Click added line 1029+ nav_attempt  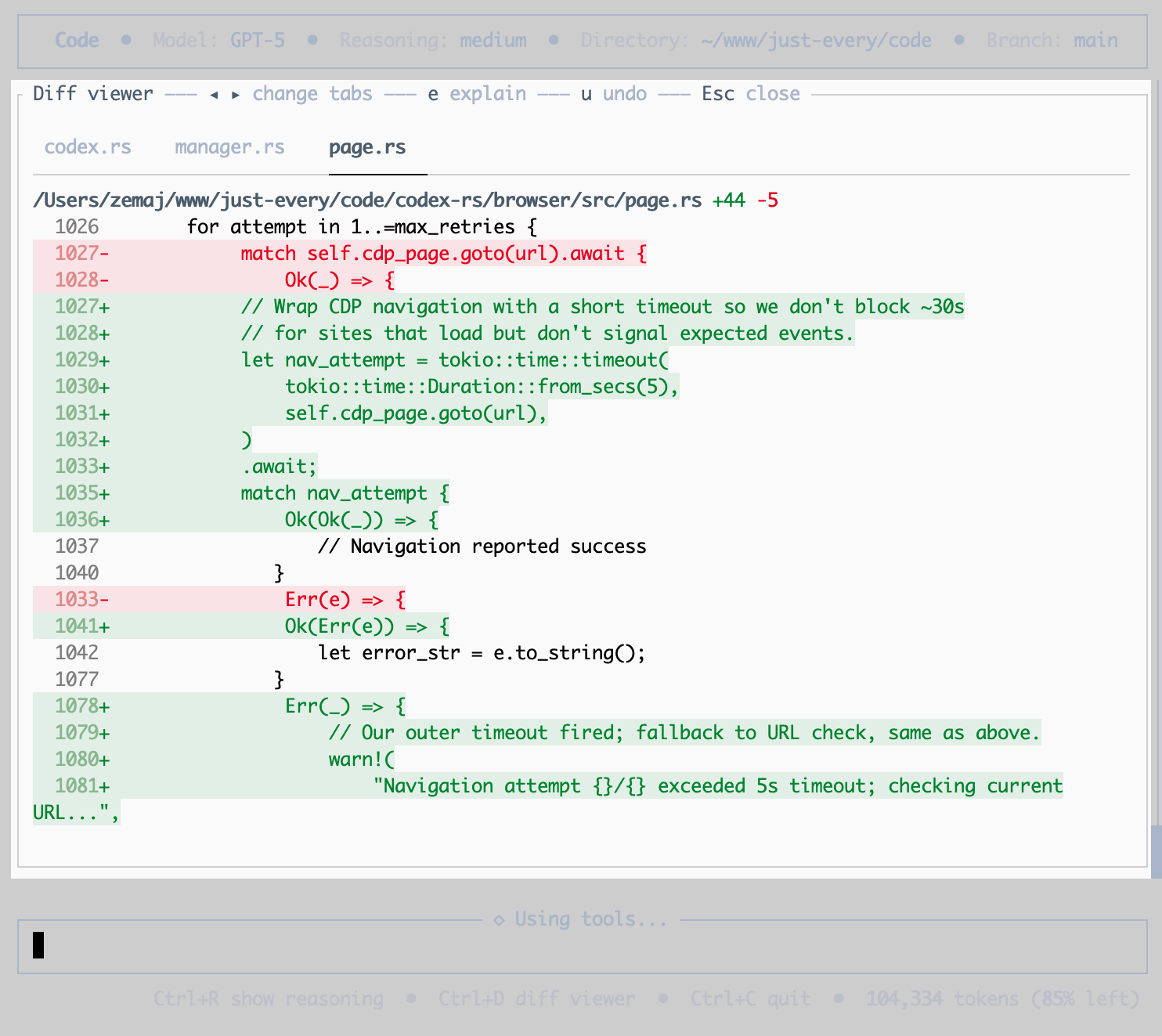pyautogui.click(x=351, y=360)
